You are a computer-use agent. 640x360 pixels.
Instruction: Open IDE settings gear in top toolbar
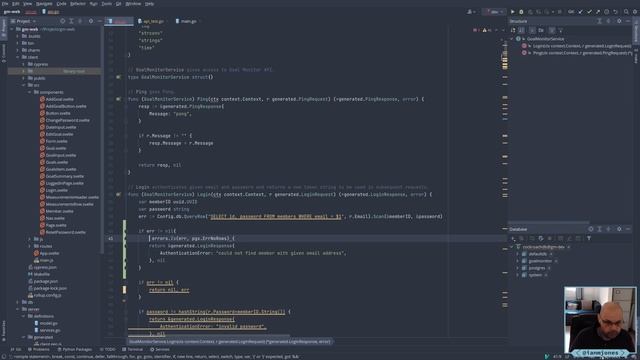tap(635, 12)
